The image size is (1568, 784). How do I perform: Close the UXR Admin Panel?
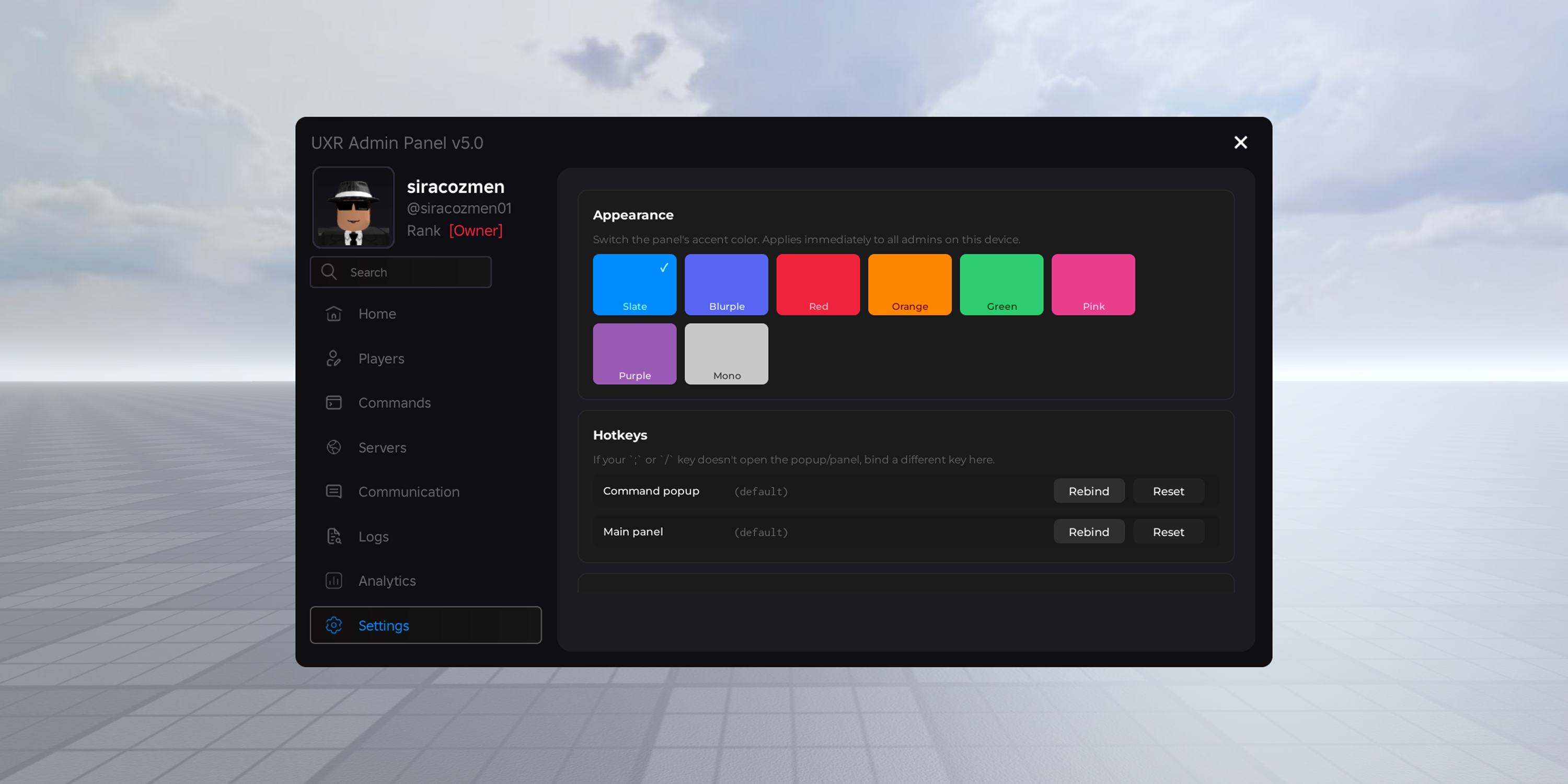[1240, 143]
